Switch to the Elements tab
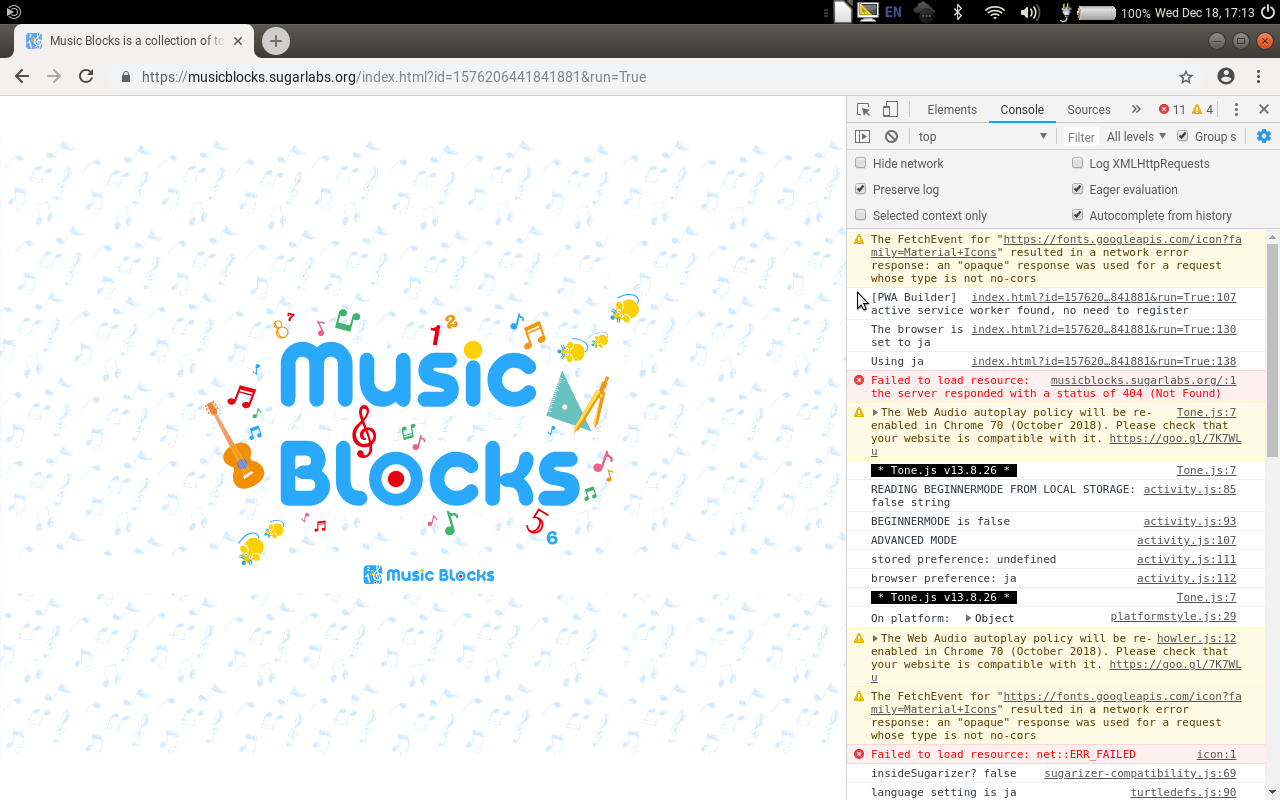 tap(951, 109)
